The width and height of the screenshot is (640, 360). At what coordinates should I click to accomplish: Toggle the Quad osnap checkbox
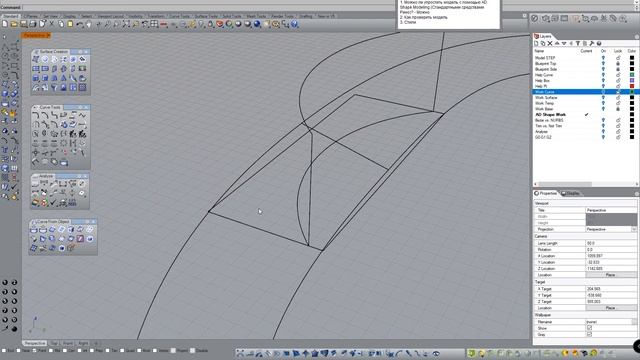pyautogui.click(x=122, y=351)
